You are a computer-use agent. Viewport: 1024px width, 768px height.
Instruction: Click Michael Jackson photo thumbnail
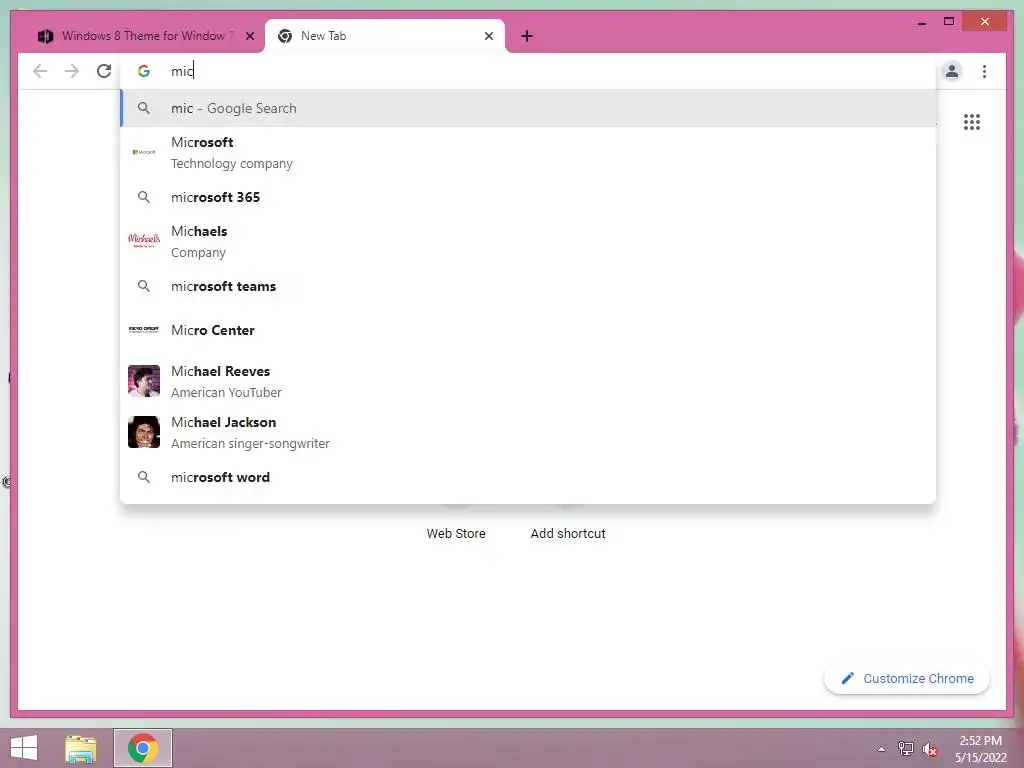pyautogui.click(x=144, y=432)
